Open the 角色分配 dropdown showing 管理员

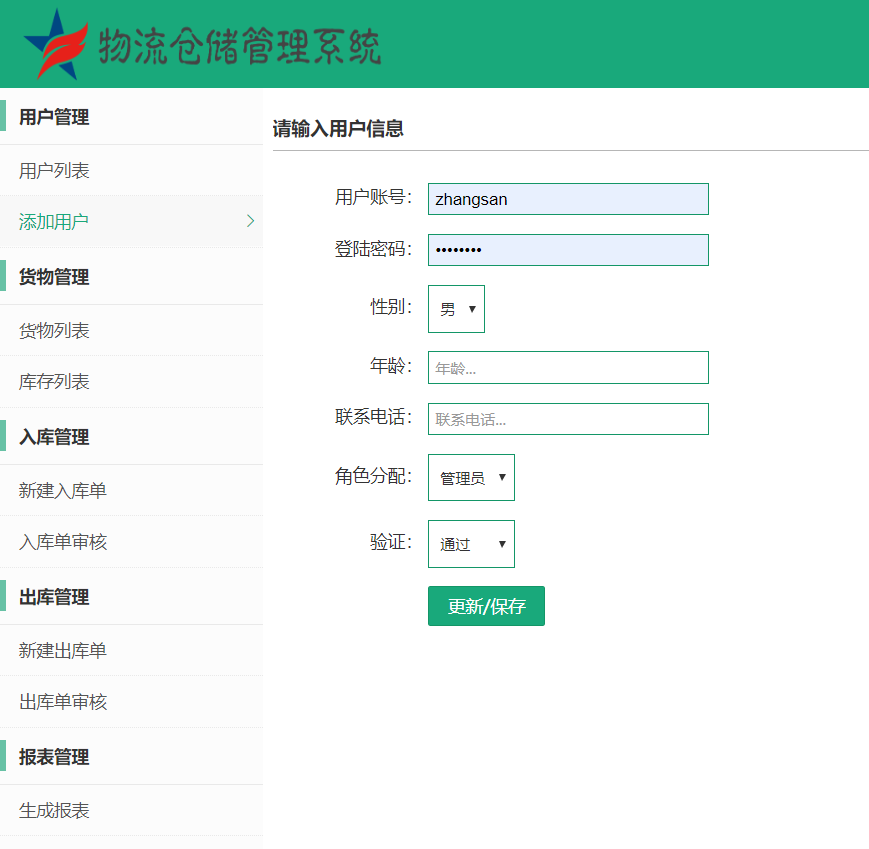(471, 478)
